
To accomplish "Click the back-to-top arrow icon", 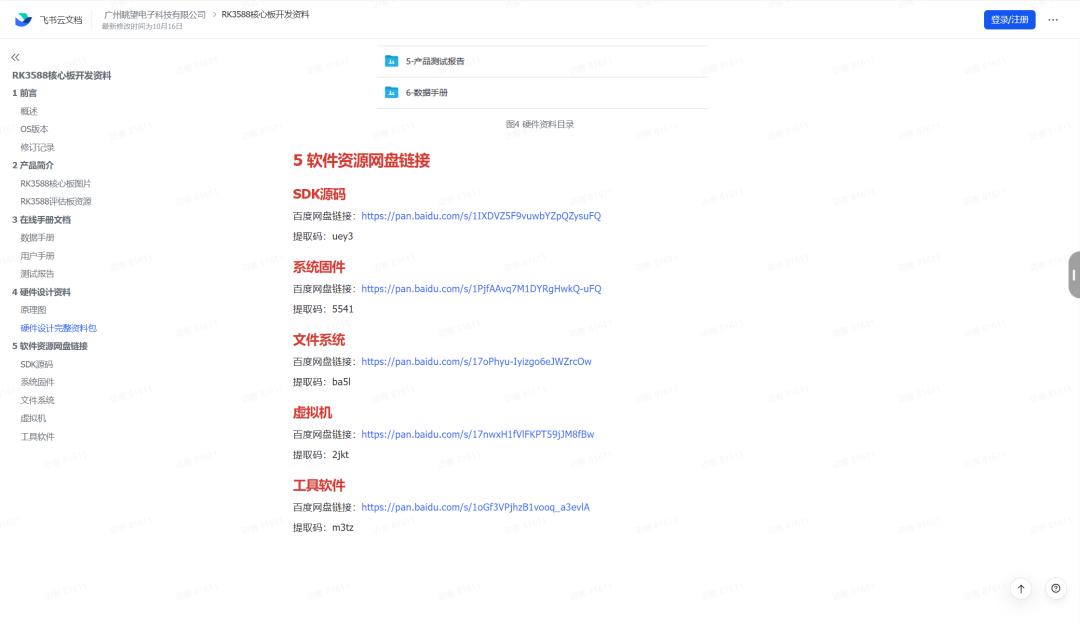I will (1020, 588).
